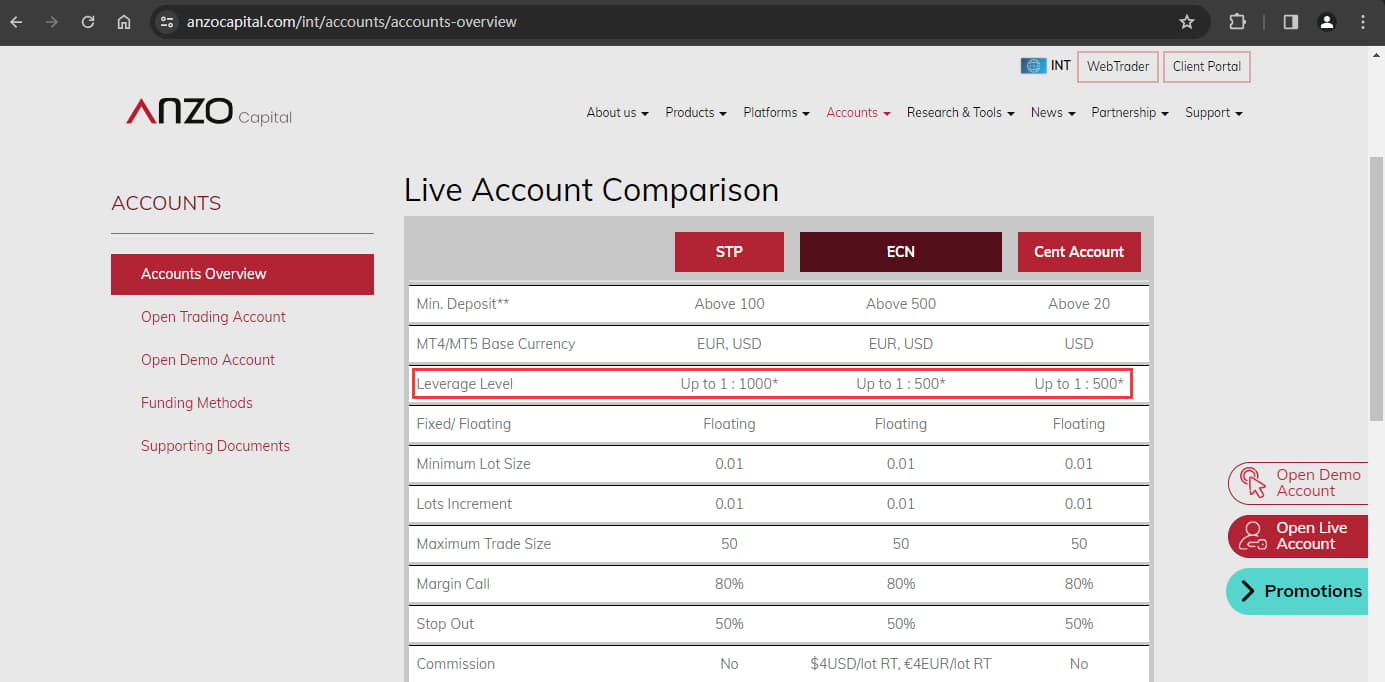Open the Client Portal button

[1207, 67]
